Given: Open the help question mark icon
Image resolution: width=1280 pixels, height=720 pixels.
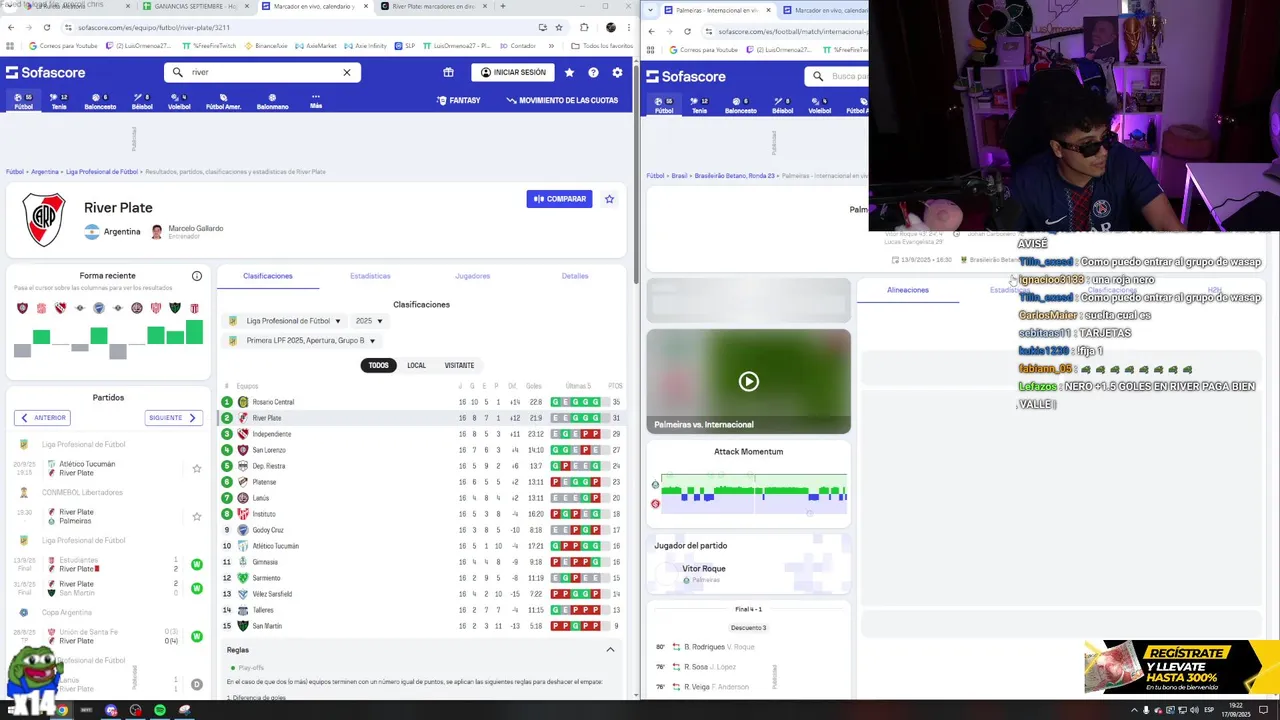Looking at the screenshot, I should pos(593,72).
